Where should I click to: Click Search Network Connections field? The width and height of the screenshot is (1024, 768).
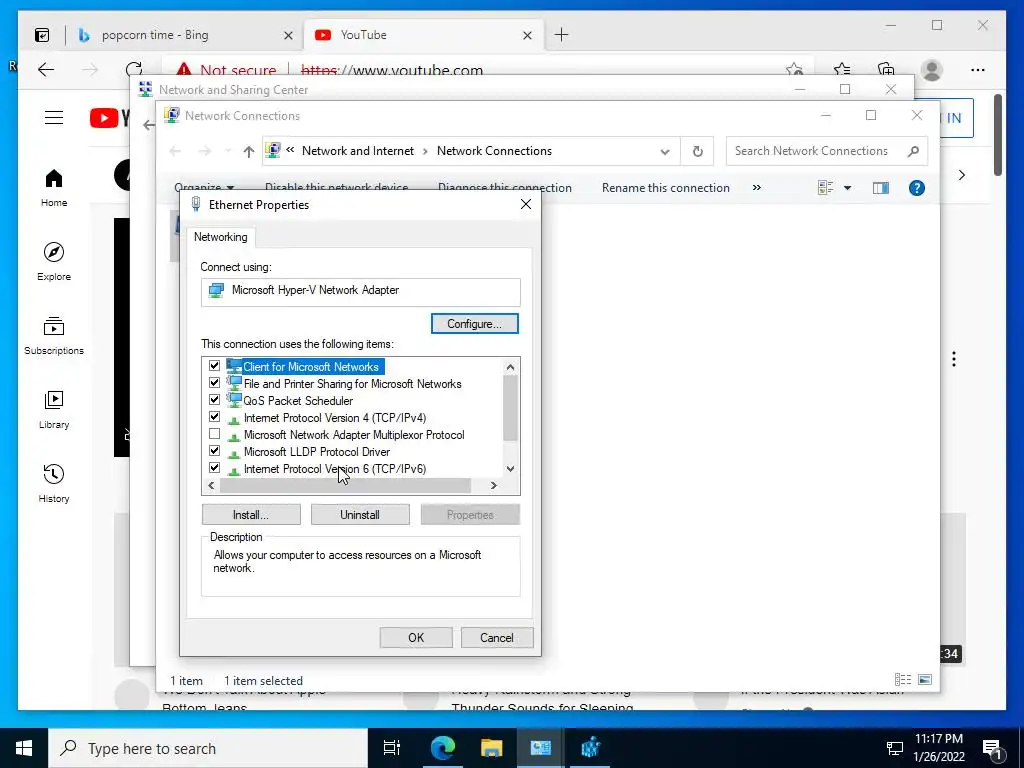827,151
